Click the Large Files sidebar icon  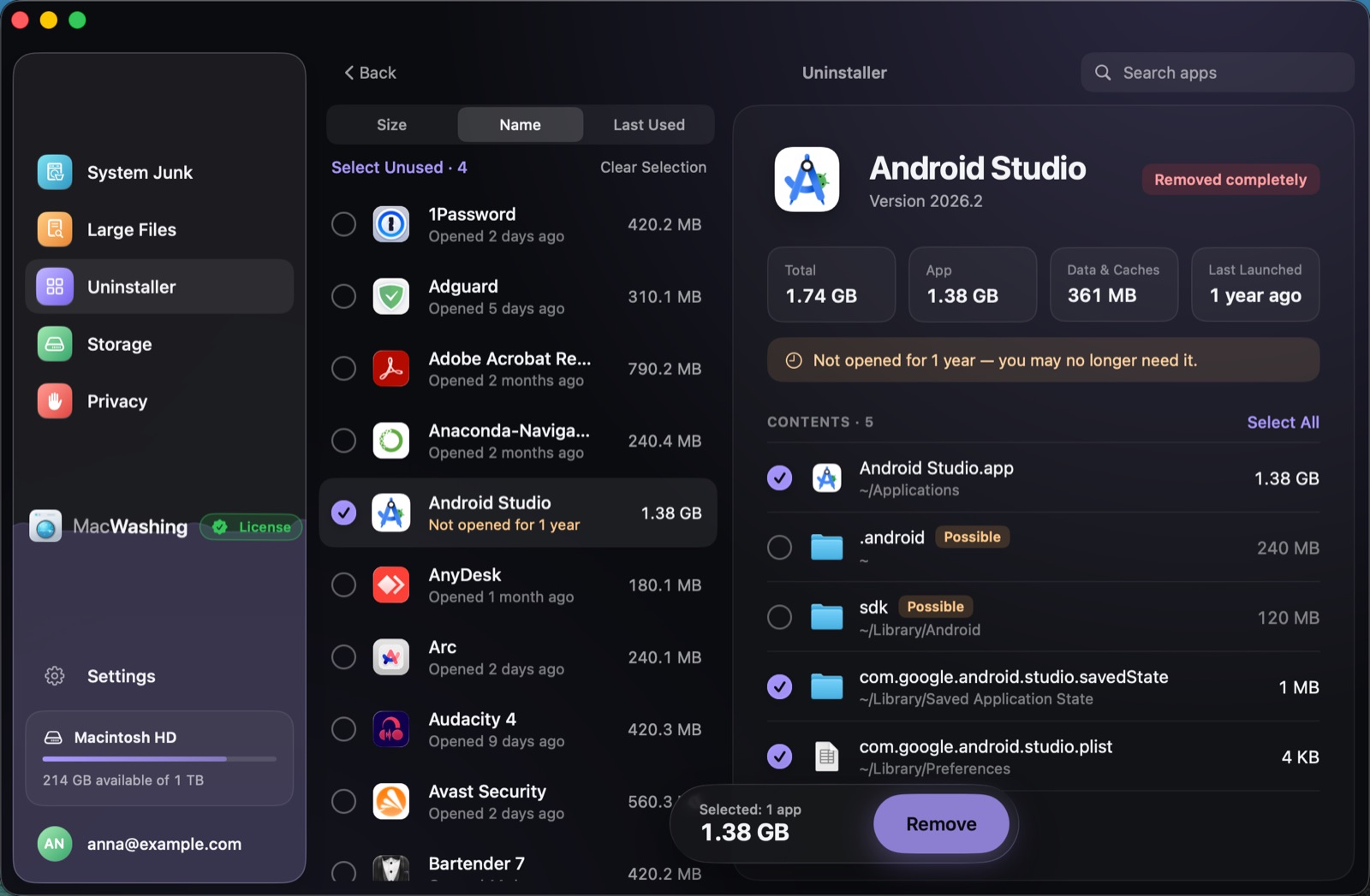(55, 229)
